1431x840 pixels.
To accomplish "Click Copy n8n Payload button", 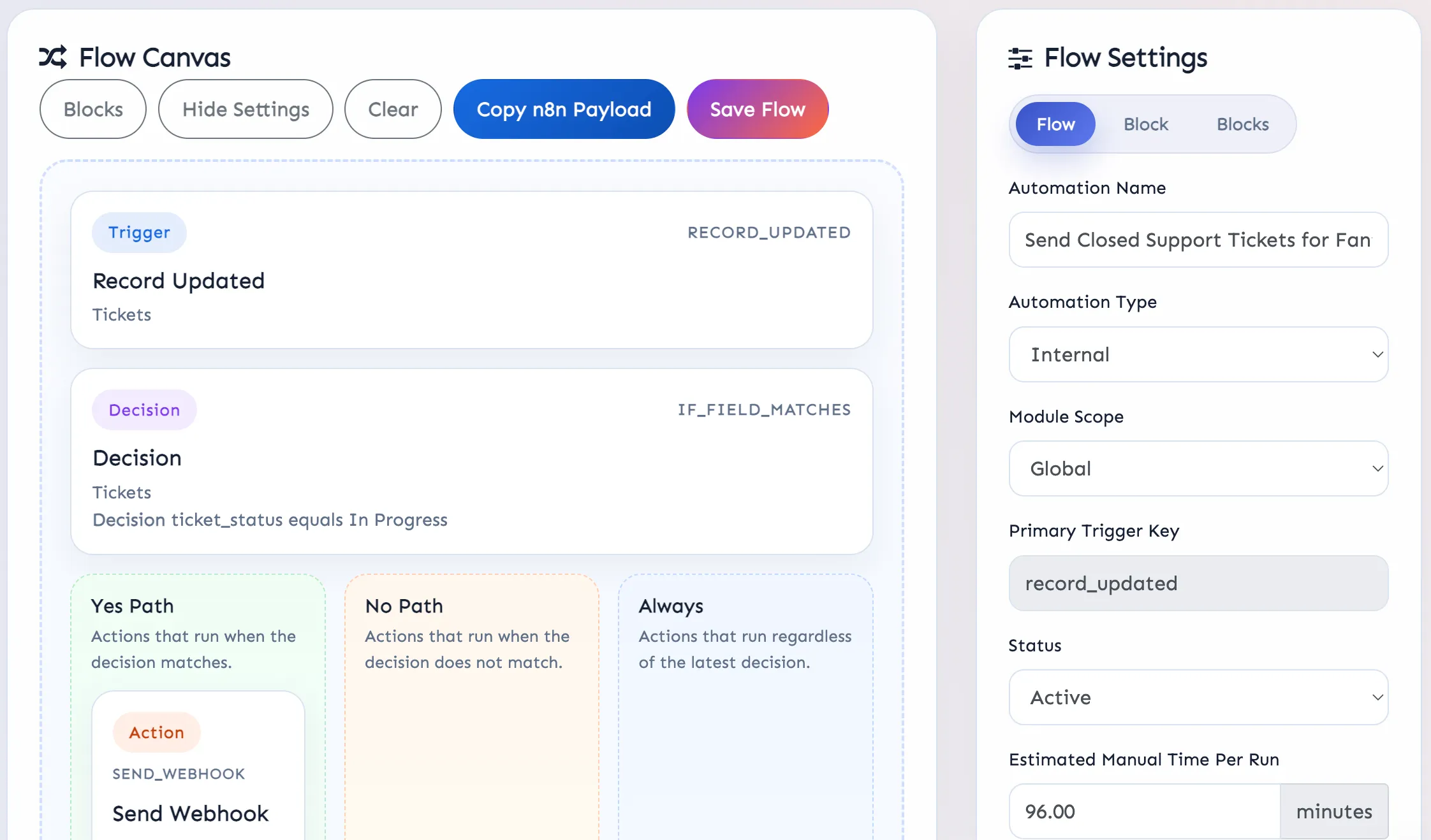I will (x=564, y=109).
